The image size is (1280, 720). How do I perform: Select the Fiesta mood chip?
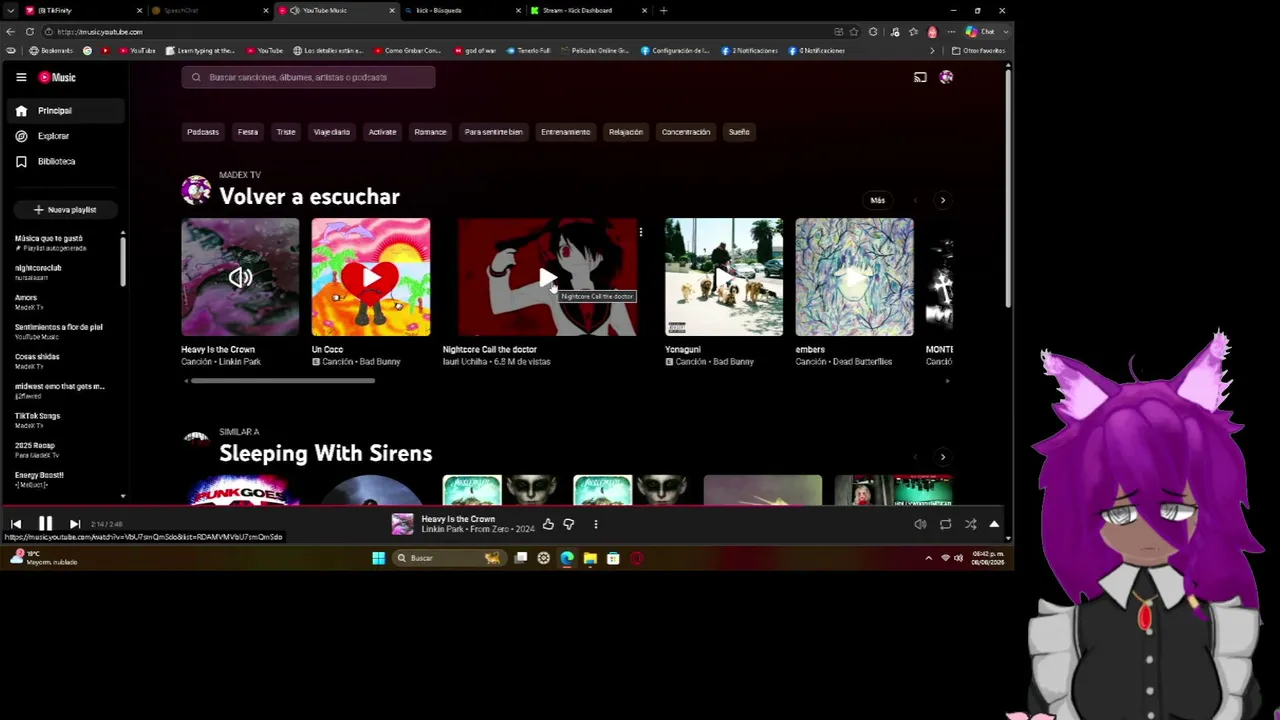(248, 132)
